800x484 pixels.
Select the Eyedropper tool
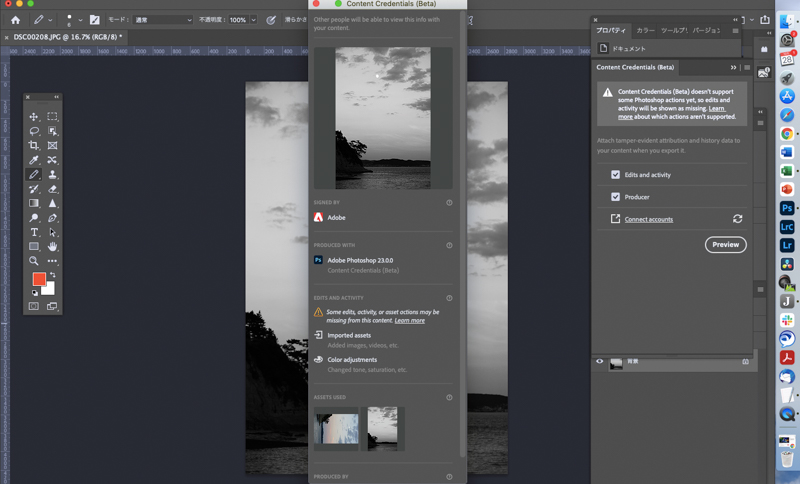pyautogui.click(x=34, y=160)
